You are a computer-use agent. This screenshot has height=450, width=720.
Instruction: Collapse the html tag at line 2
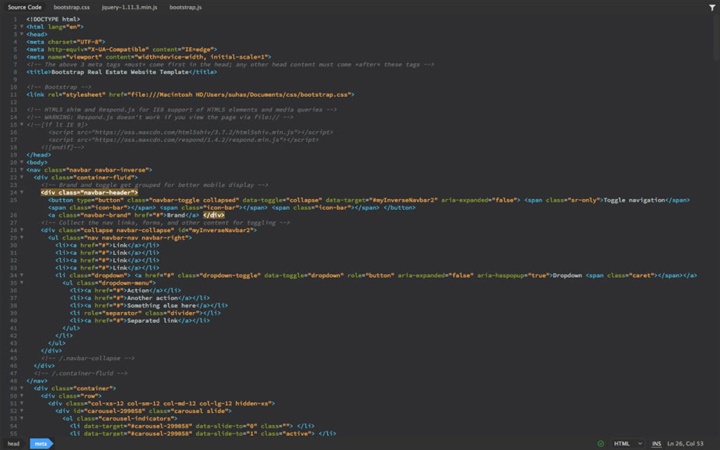tap(22, 27)
